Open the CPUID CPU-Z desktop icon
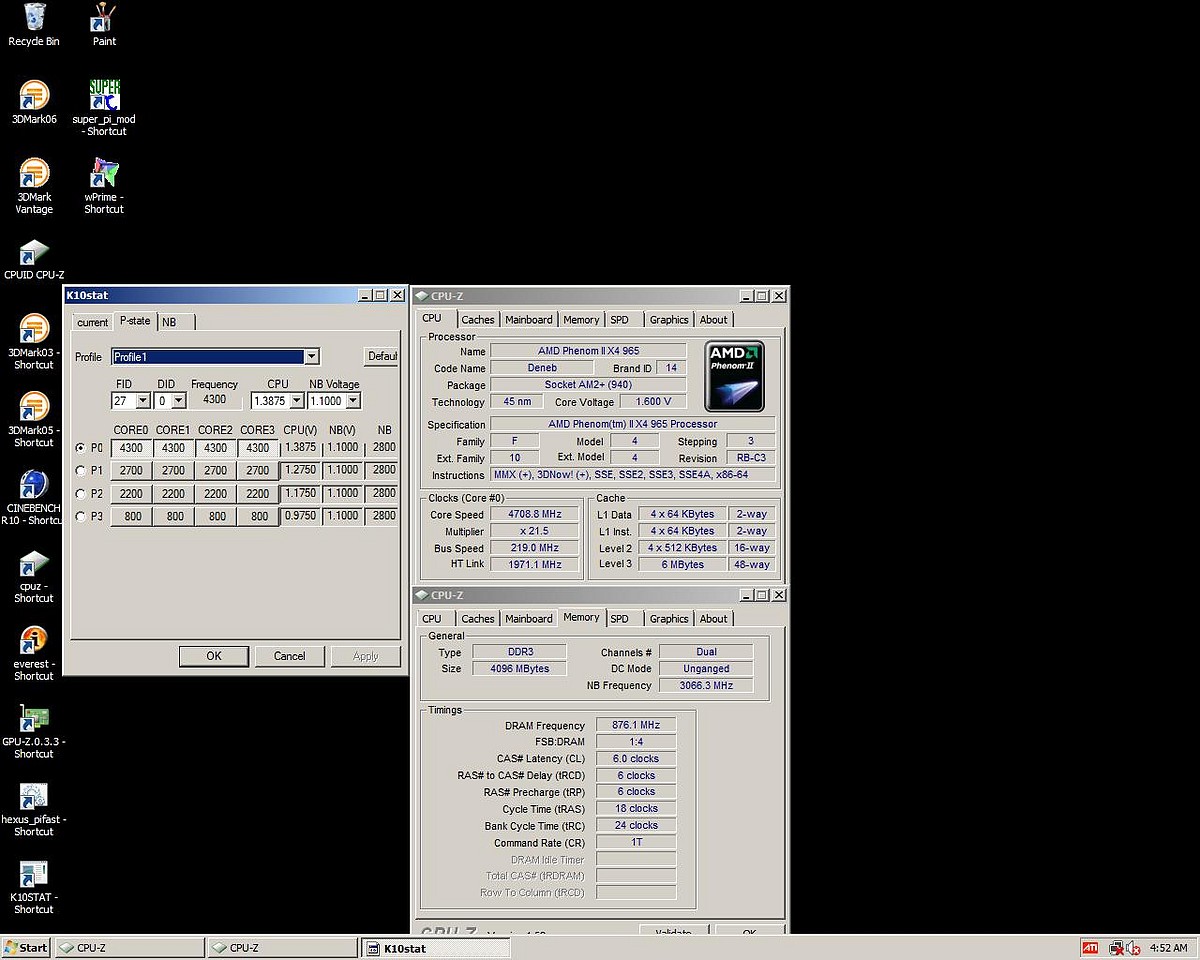This screenshot has width=1200, height=960. point(34,260)
